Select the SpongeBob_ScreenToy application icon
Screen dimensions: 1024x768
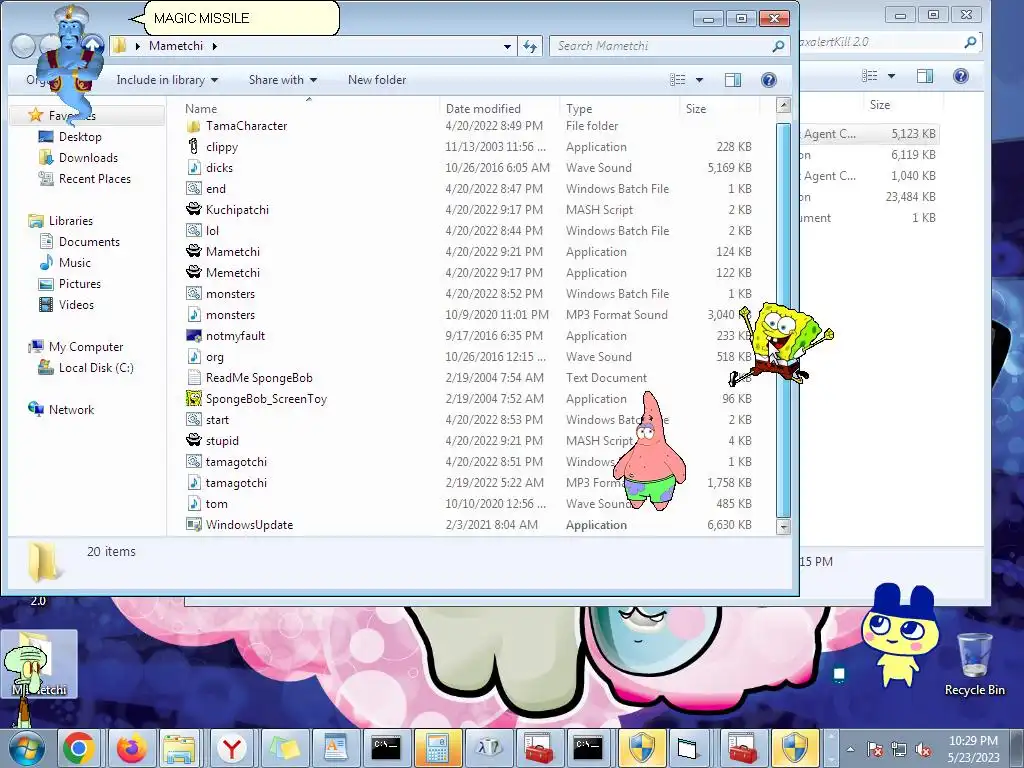point(193,398)
